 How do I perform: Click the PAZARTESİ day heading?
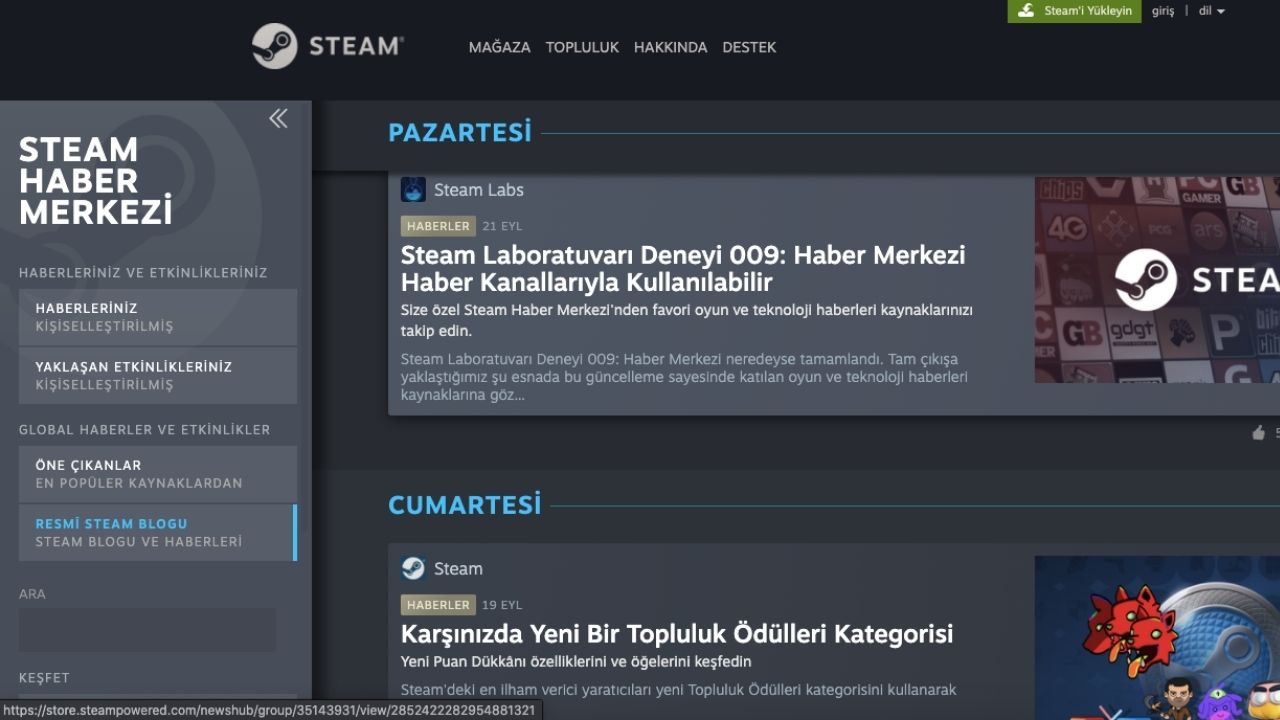pos(460,133)
